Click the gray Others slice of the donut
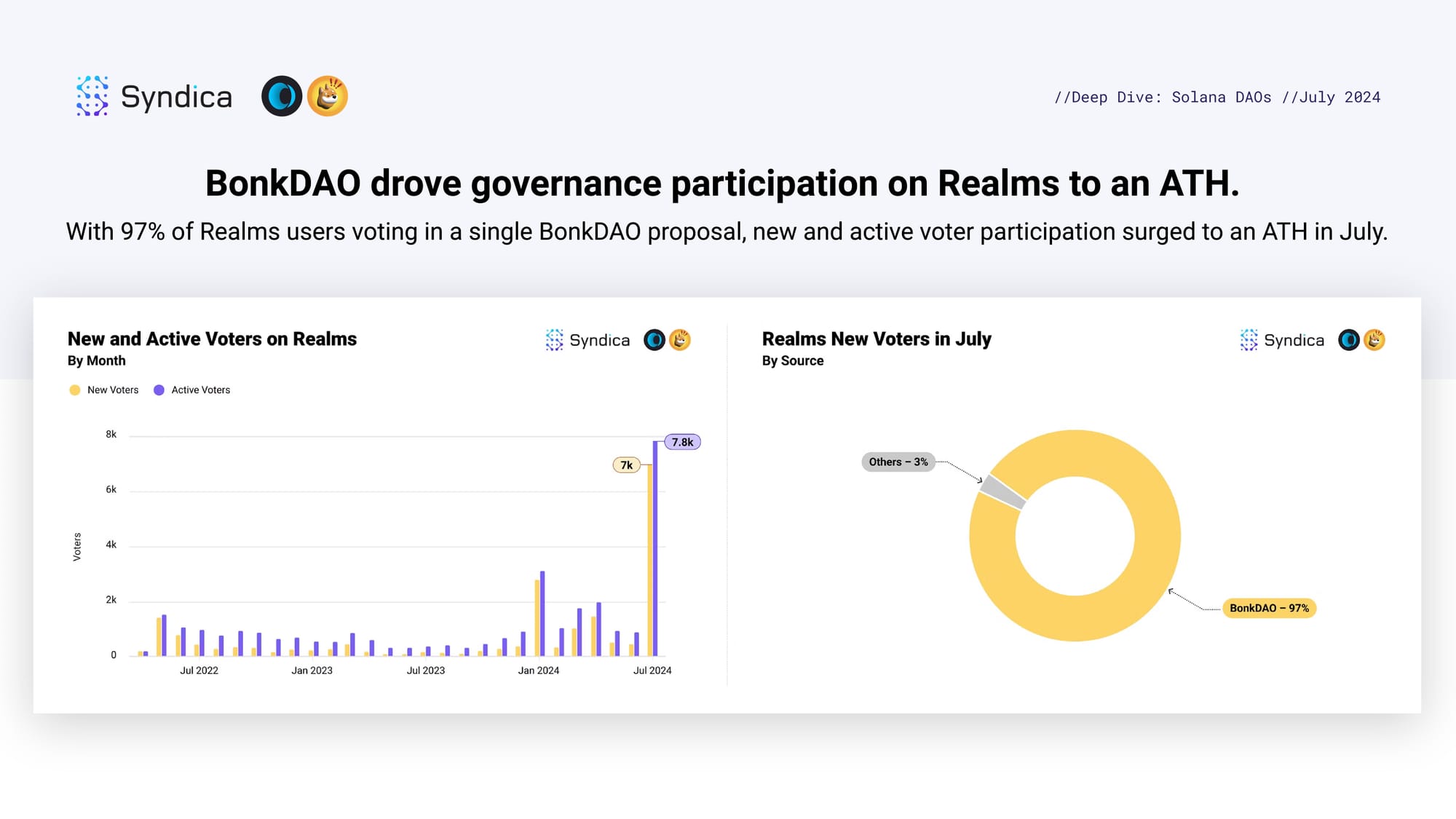The width and height of the screenshot is (1456, 819). (x=1003, y=491)
